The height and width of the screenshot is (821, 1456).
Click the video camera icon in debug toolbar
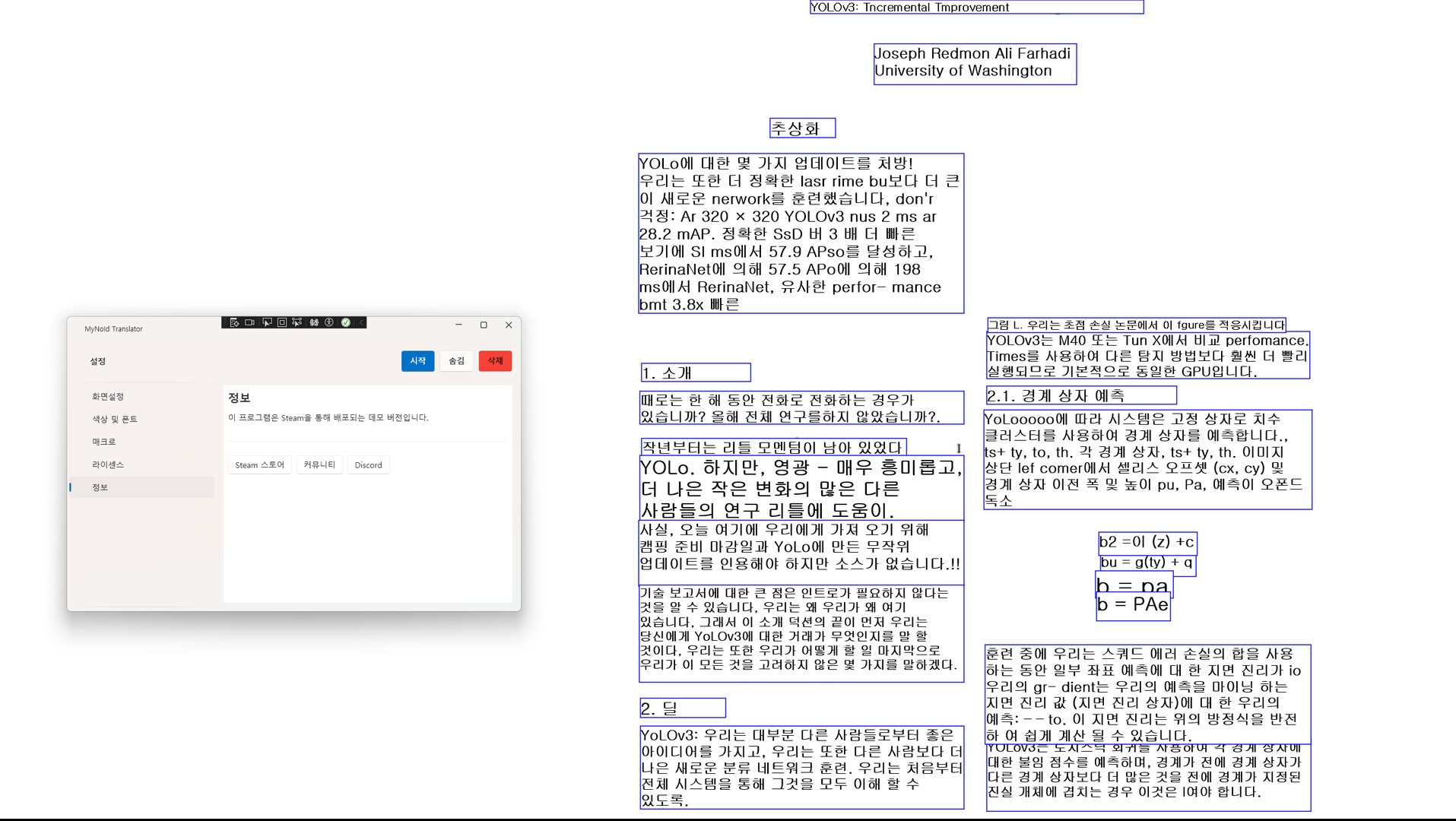250,323
